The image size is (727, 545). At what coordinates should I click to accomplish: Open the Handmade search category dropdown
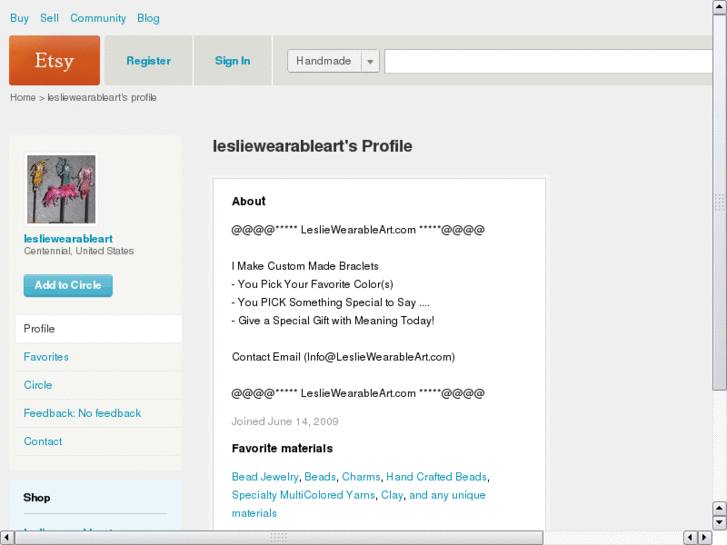pos(333,61)
